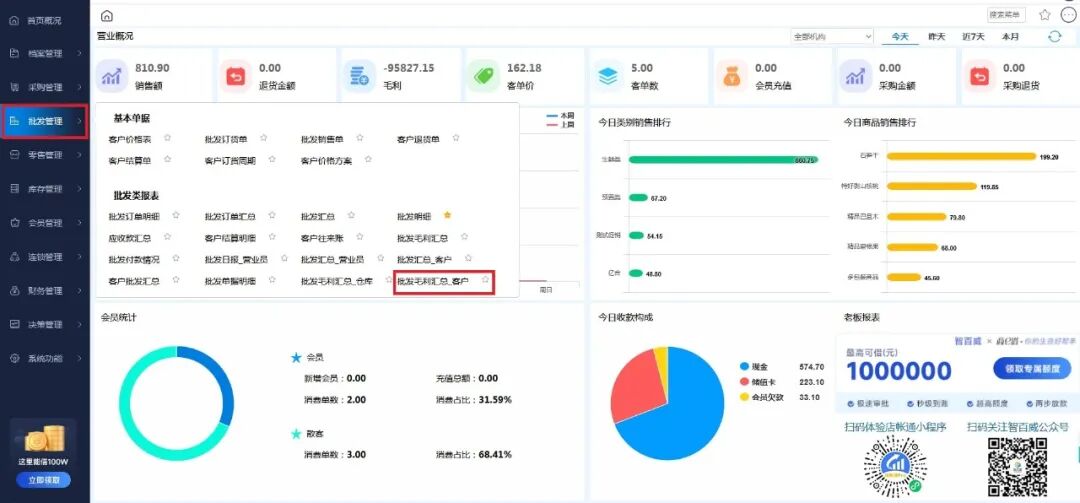The image size is (1080, 503).
Task: Click the 系统功能 gear icon
Action: [14, 358]
